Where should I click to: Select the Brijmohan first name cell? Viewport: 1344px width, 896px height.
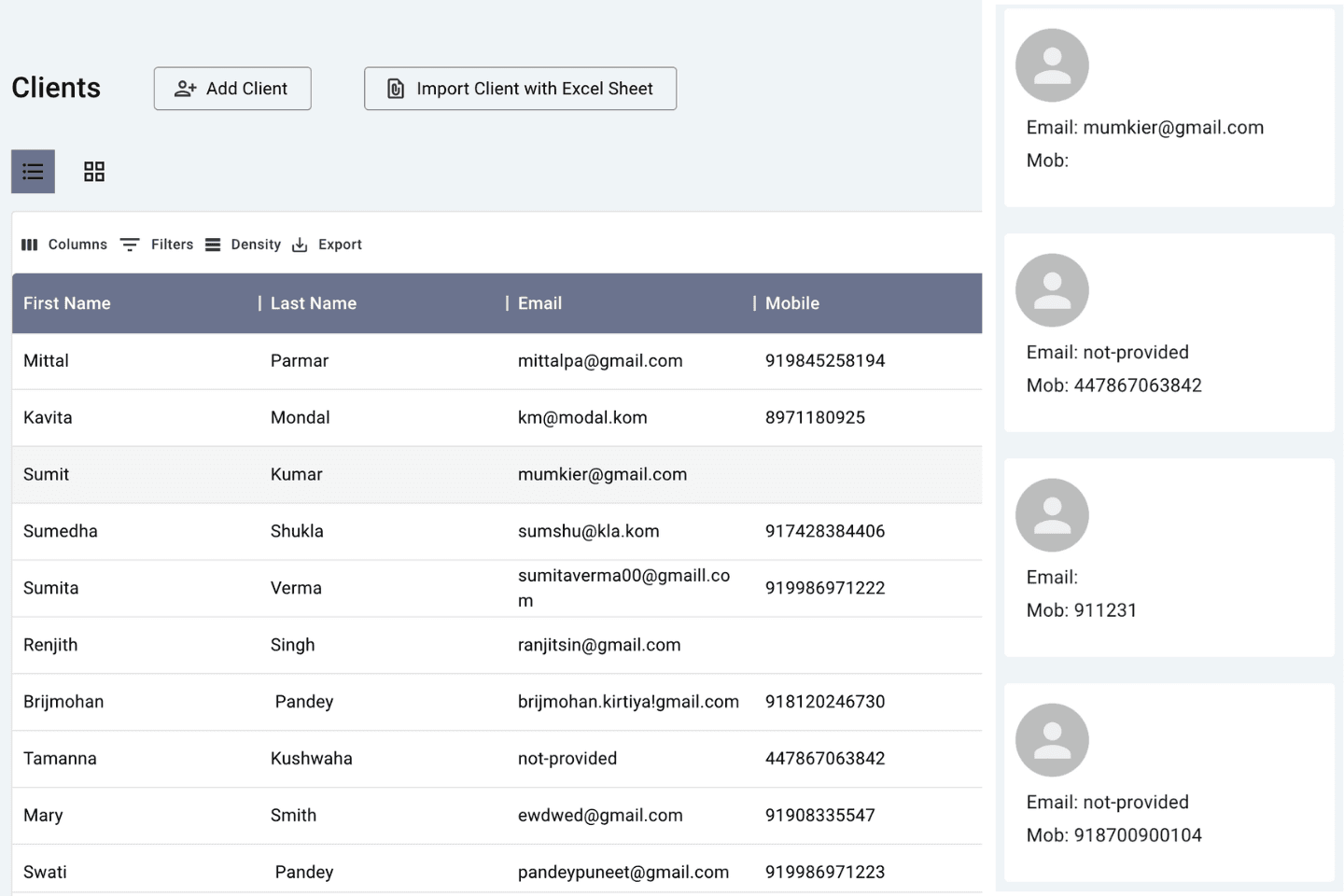click(63, 703)
